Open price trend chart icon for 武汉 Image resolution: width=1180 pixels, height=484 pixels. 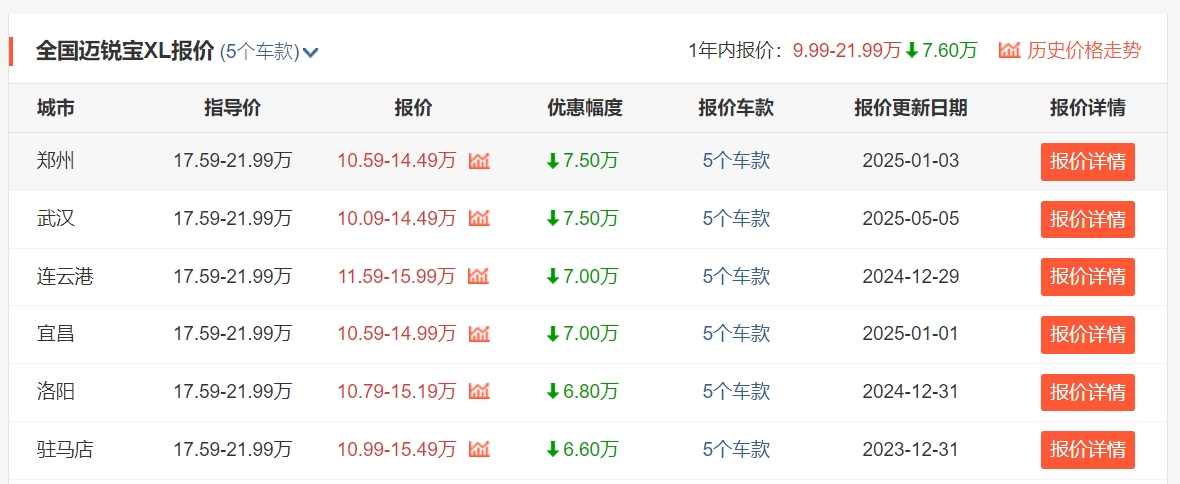pos(479,219)
